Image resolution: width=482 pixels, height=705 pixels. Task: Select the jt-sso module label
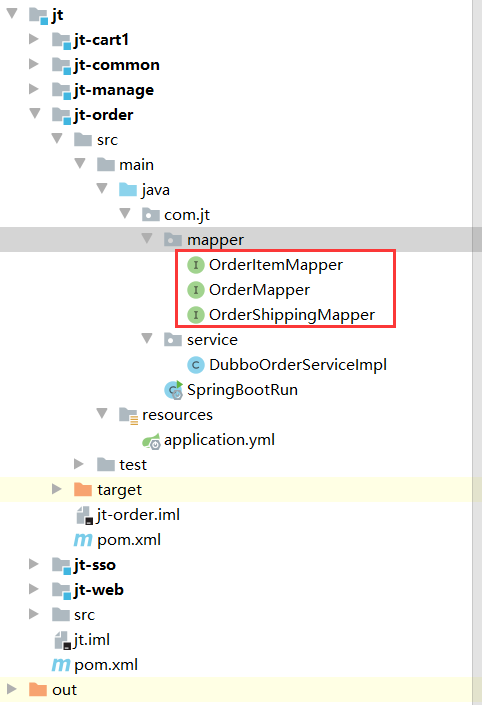[x=95, y=565]
